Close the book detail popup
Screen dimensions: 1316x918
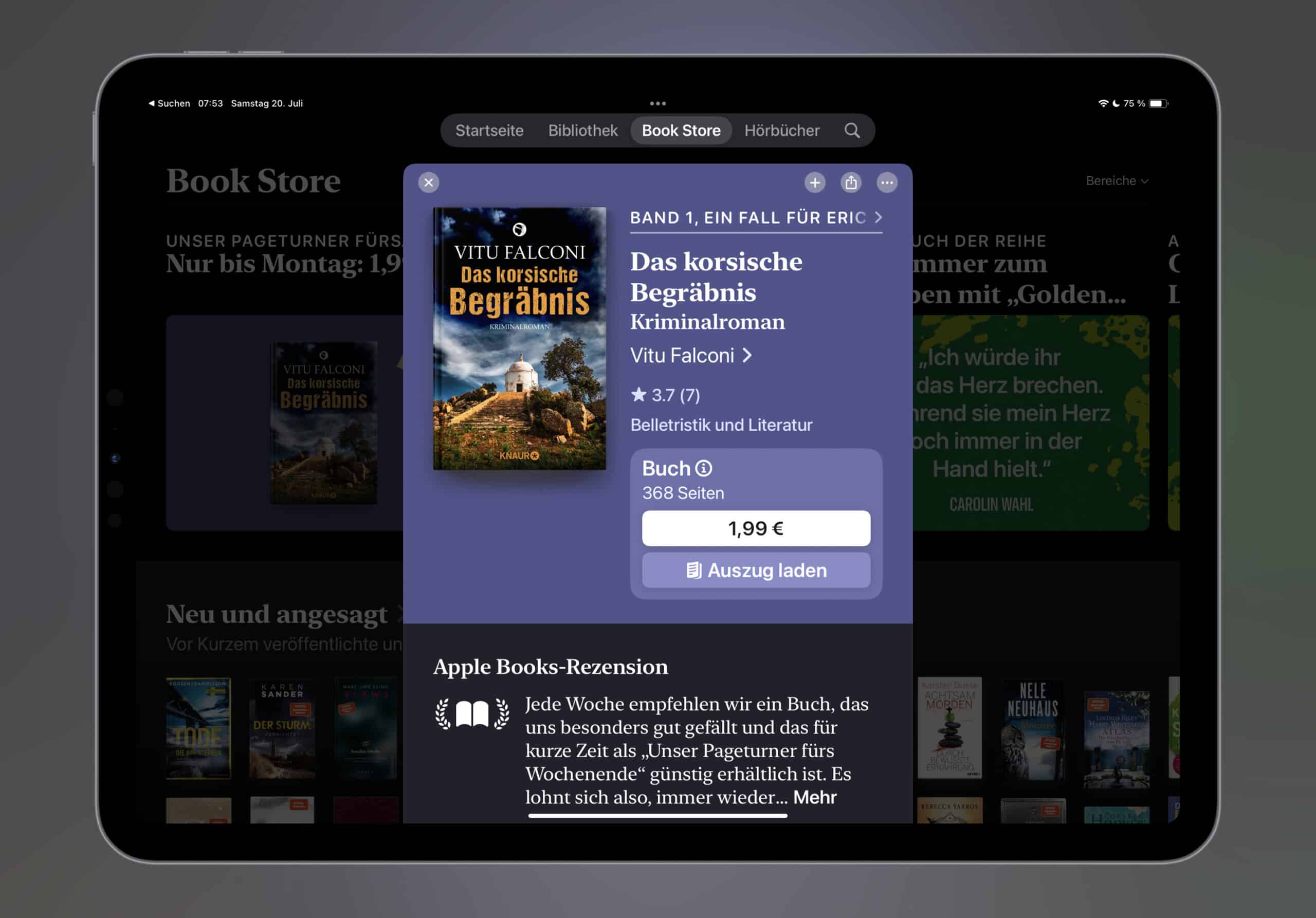pyautogui.click(x=428, y=183)
